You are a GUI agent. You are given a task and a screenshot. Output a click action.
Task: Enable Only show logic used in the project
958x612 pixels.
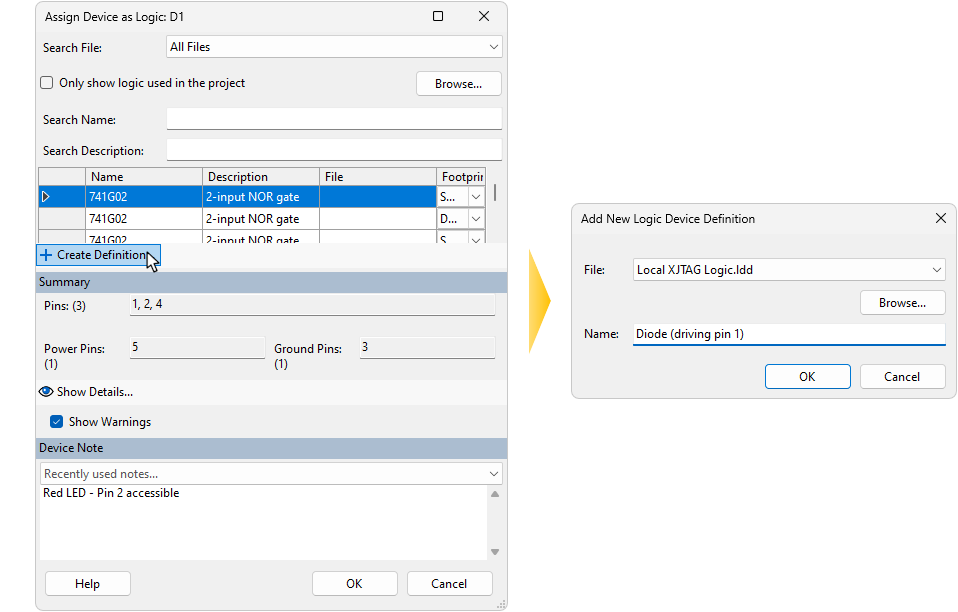point(47,83)
